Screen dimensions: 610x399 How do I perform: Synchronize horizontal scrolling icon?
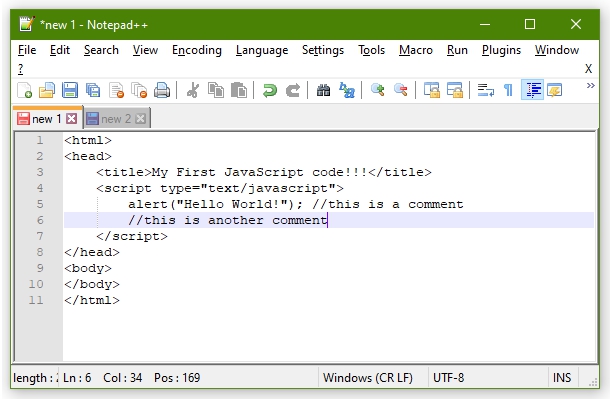(454, 90)
